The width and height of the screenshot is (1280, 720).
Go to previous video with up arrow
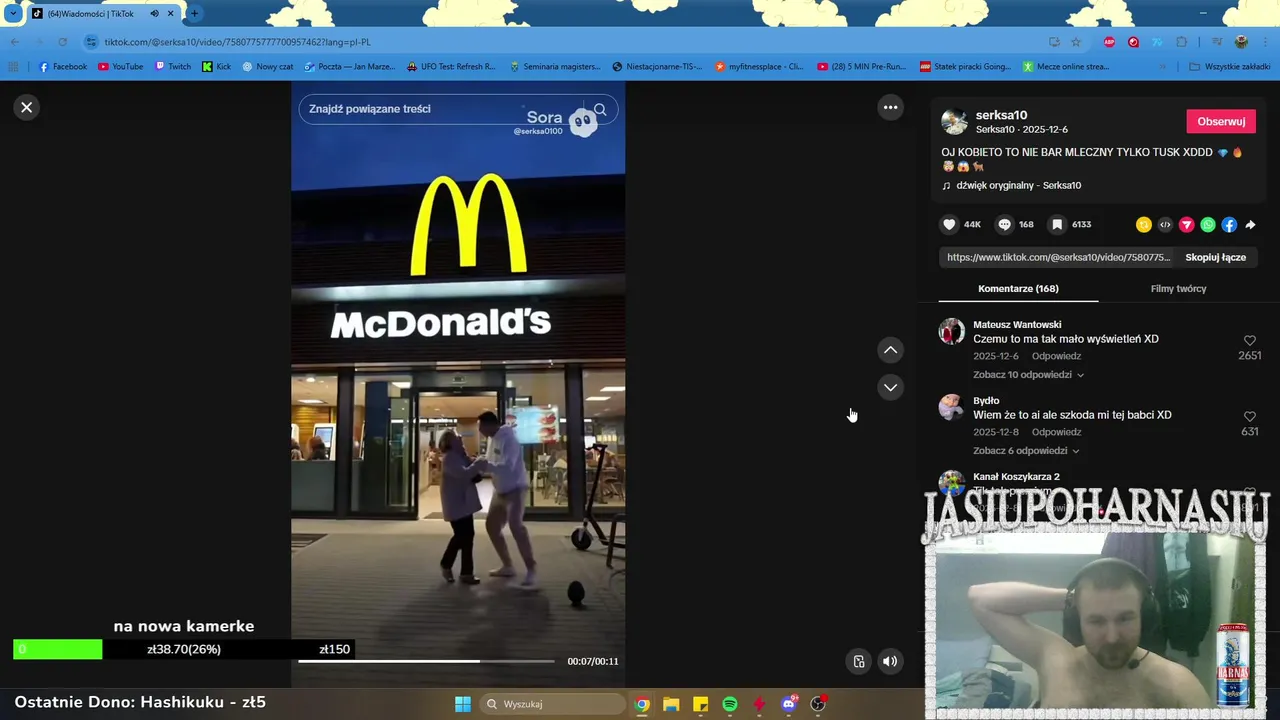click(890, 350)
